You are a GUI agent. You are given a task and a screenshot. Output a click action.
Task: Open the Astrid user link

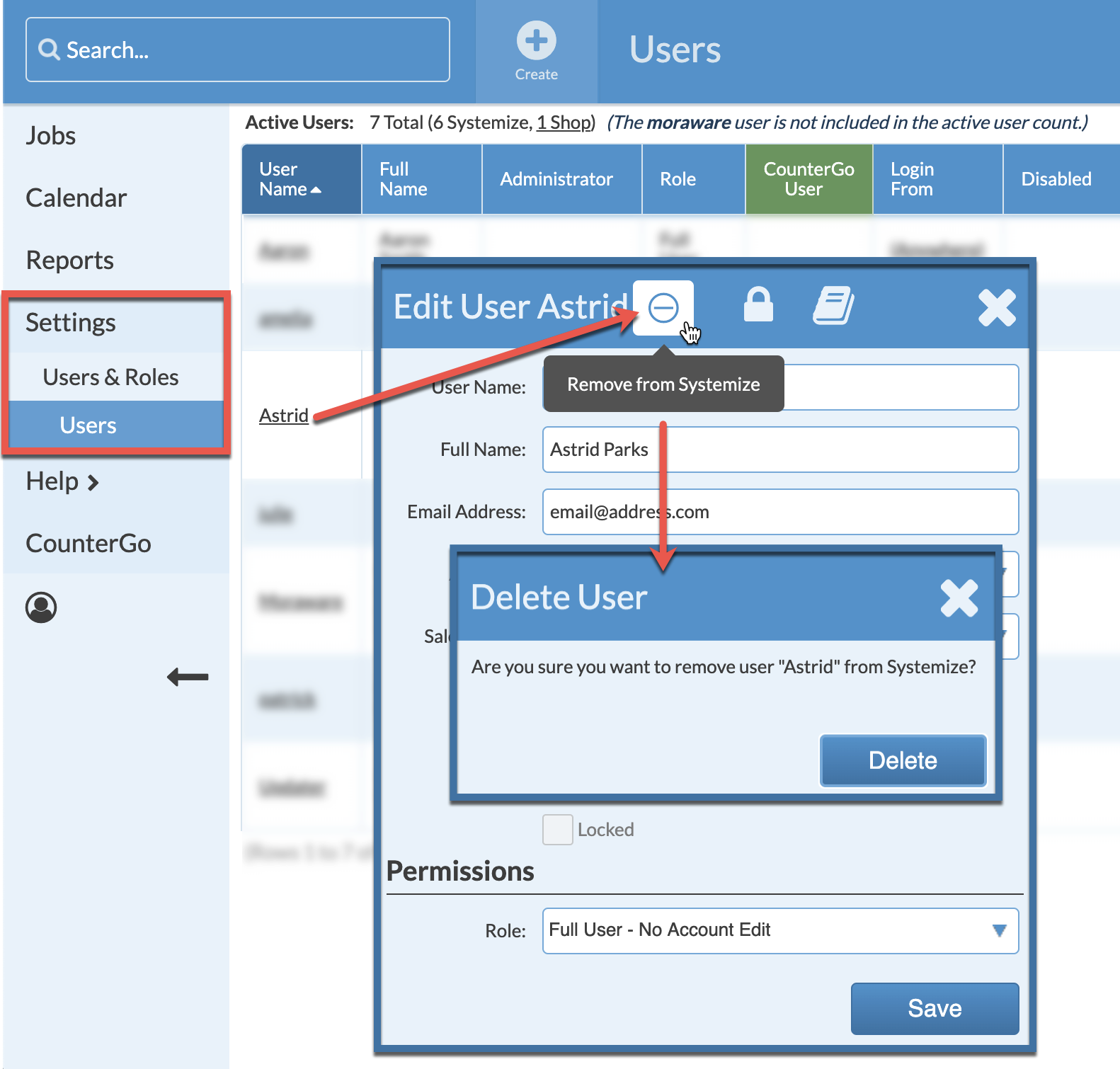284,415
